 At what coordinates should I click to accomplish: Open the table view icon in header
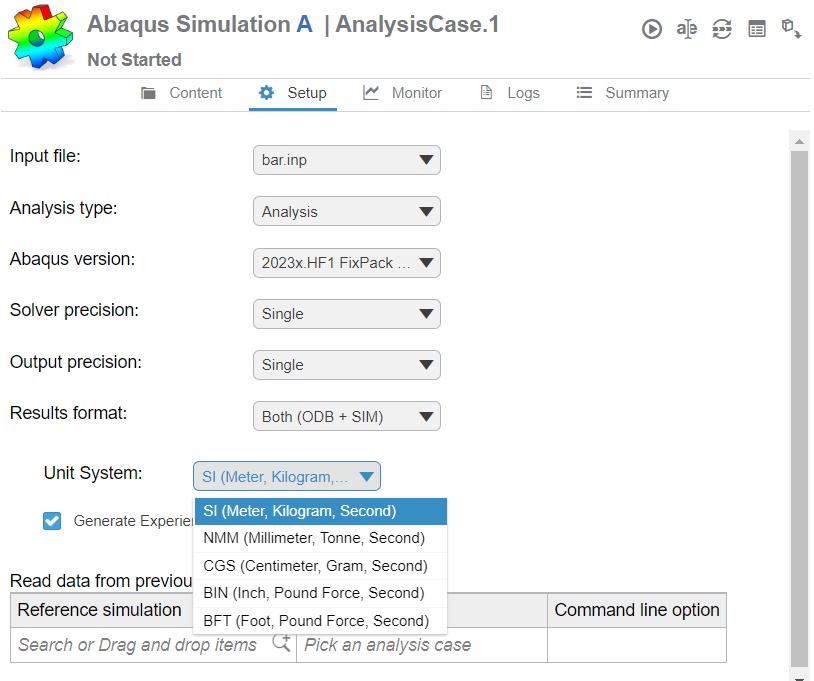click(757, 29)
